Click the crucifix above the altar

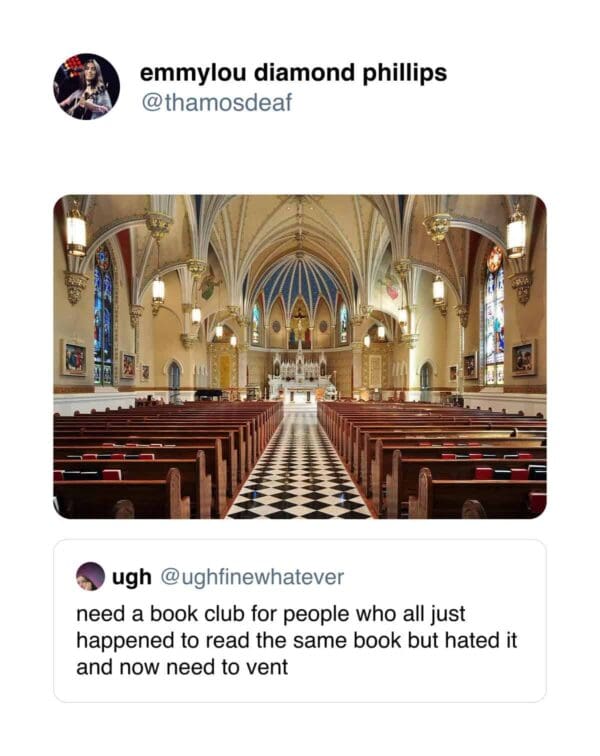click(x=299, y=321)
